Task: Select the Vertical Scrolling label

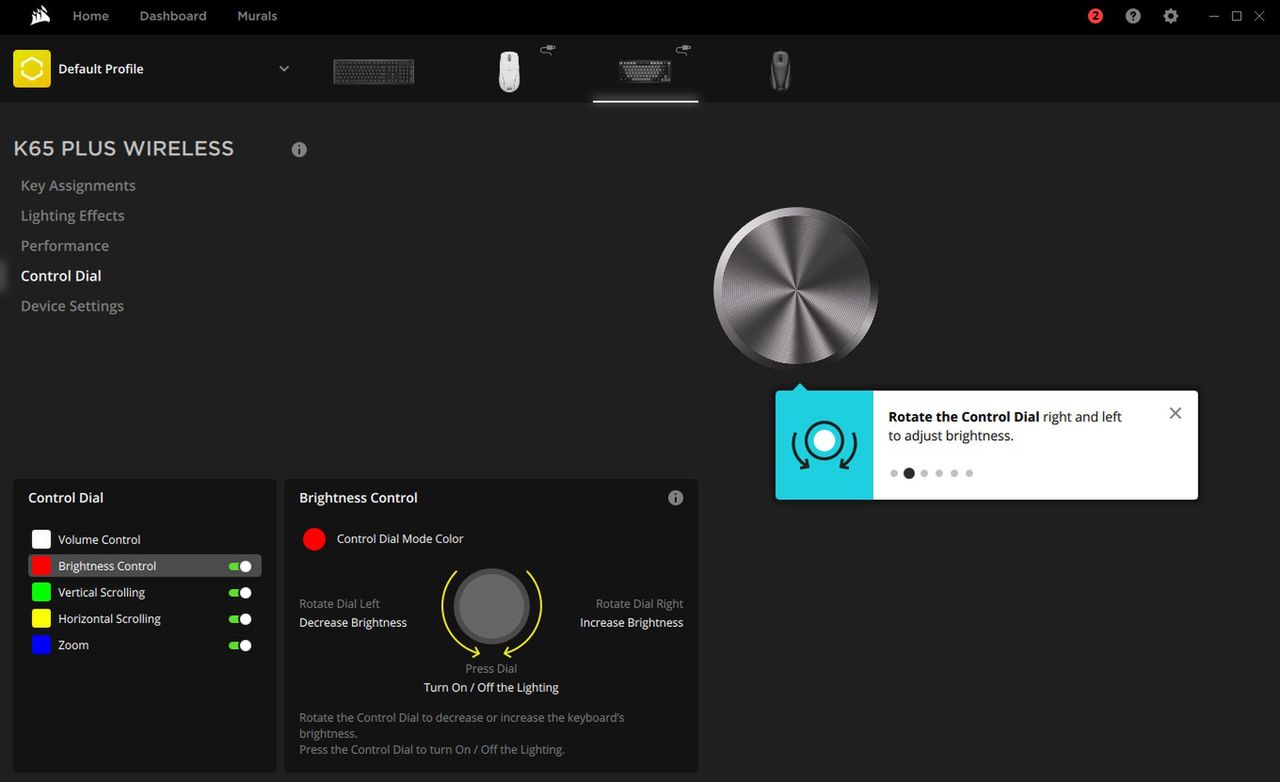Action: (x=101, y=592)
